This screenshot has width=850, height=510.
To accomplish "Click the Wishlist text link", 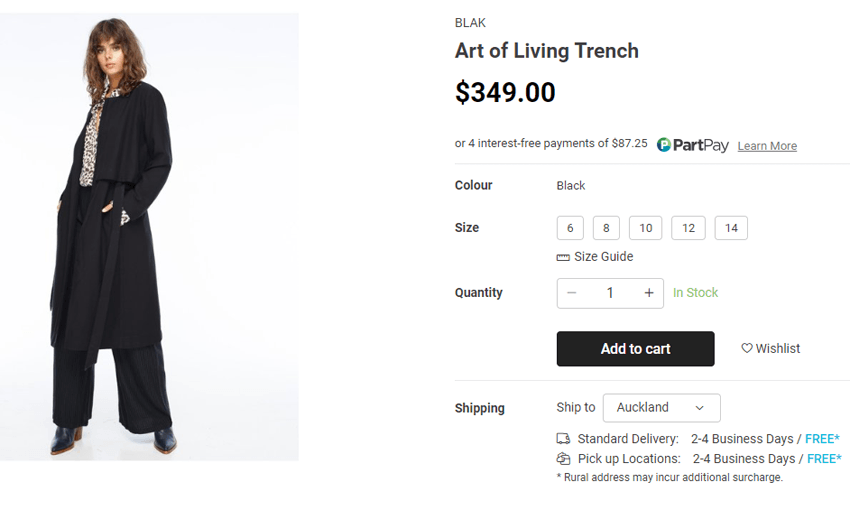I will tap(778, 349).
